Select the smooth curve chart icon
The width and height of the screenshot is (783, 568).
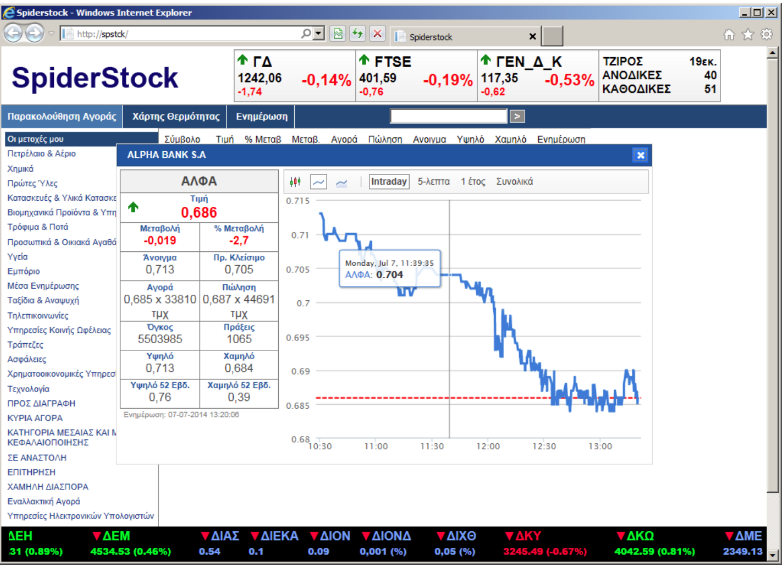(x=342, y=183)
